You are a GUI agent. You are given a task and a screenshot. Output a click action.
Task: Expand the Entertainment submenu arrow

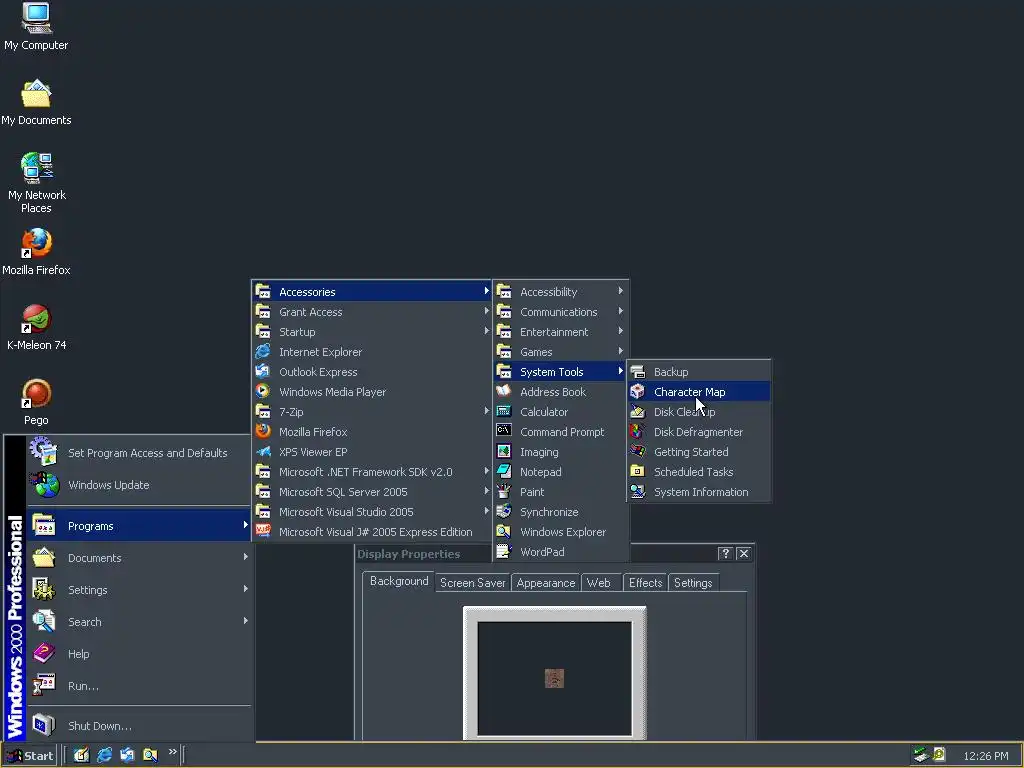[x=620, y=331]
